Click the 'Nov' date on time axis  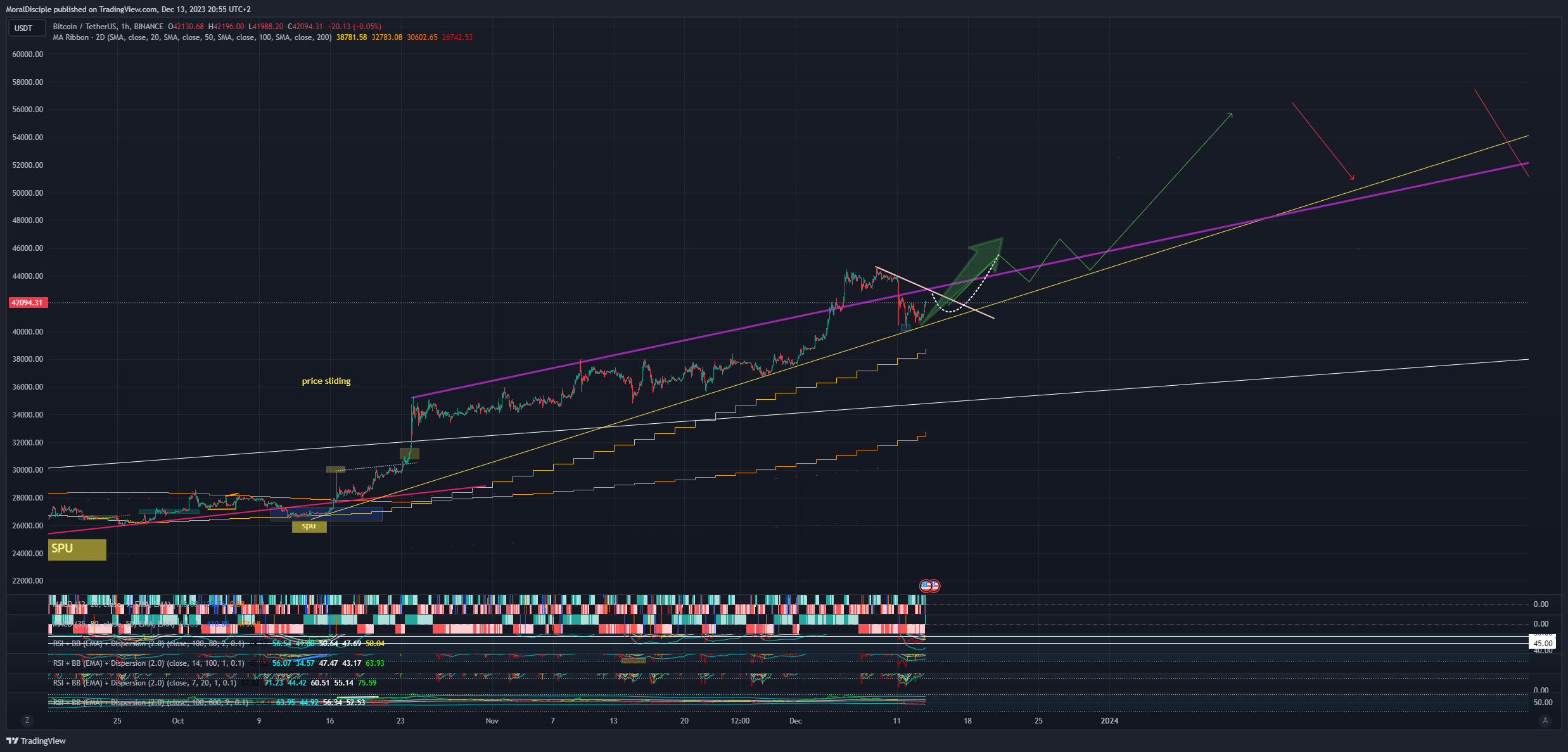[x=492, y=721]
